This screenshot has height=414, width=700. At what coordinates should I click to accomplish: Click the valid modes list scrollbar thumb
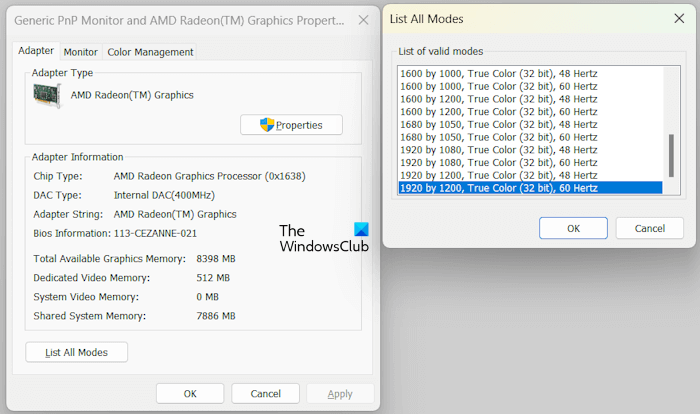[671, 155]
